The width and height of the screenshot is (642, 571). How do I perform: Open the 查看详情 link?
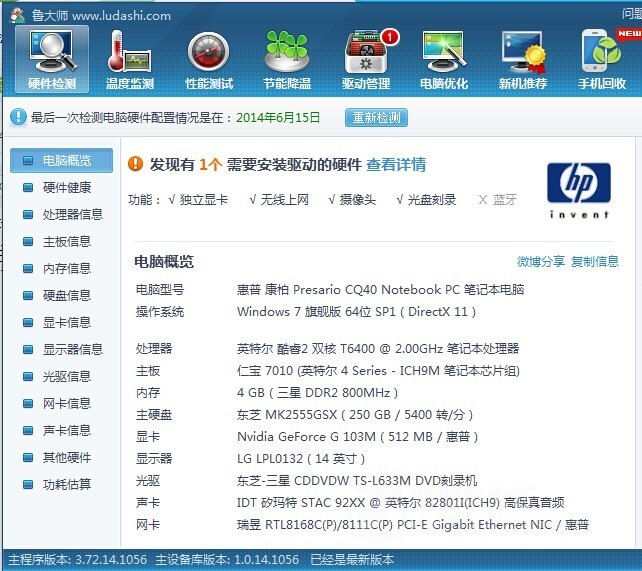click(x=396, y=165)
